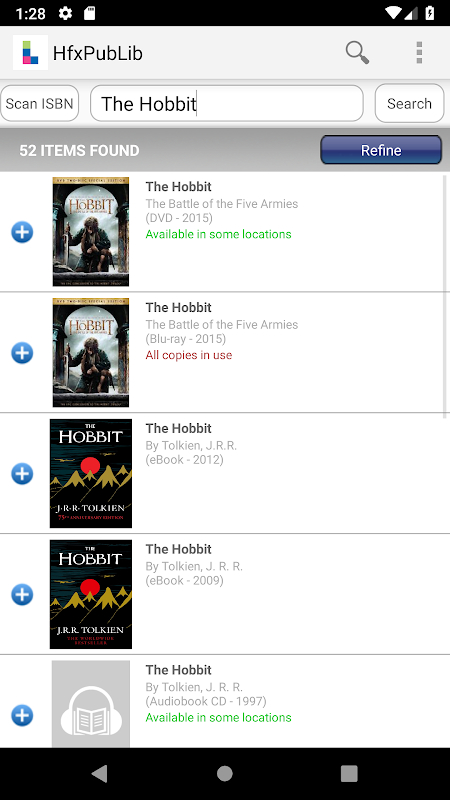Tap the magnifier search icon in header

(357, 53)
